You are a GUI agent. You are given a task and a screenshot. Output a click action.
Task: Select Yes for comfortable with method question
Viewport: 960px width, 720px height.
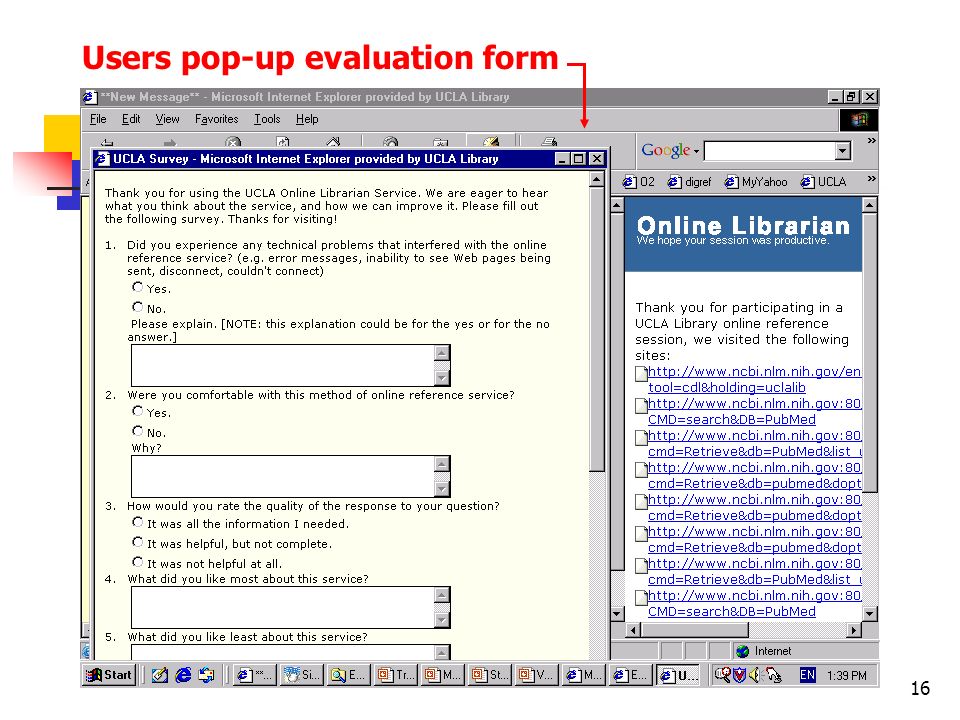click(x=137, y=411)
